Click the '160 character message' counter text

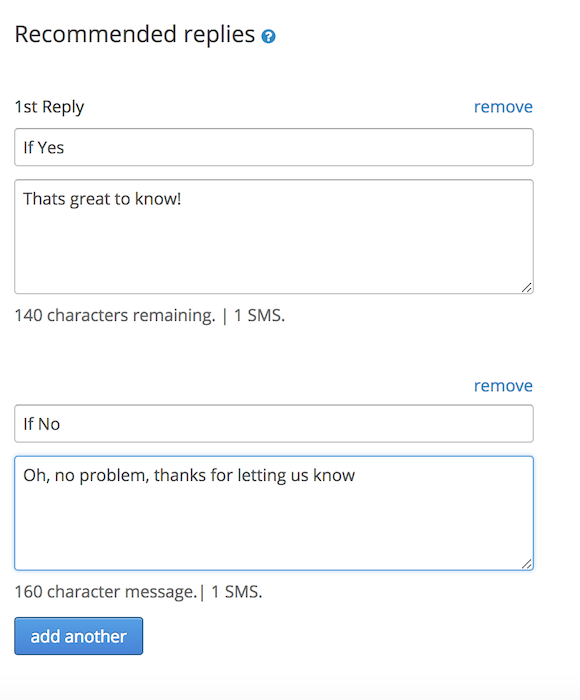(105, 592)
